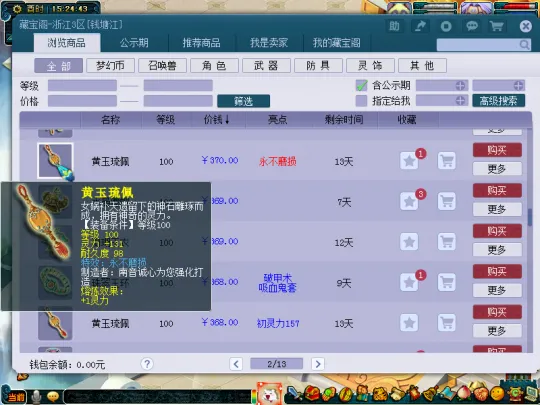Click the bell icon in bottom bar
Image resolution: width=540 pixels, height=405 pixels.
(431, 393)
